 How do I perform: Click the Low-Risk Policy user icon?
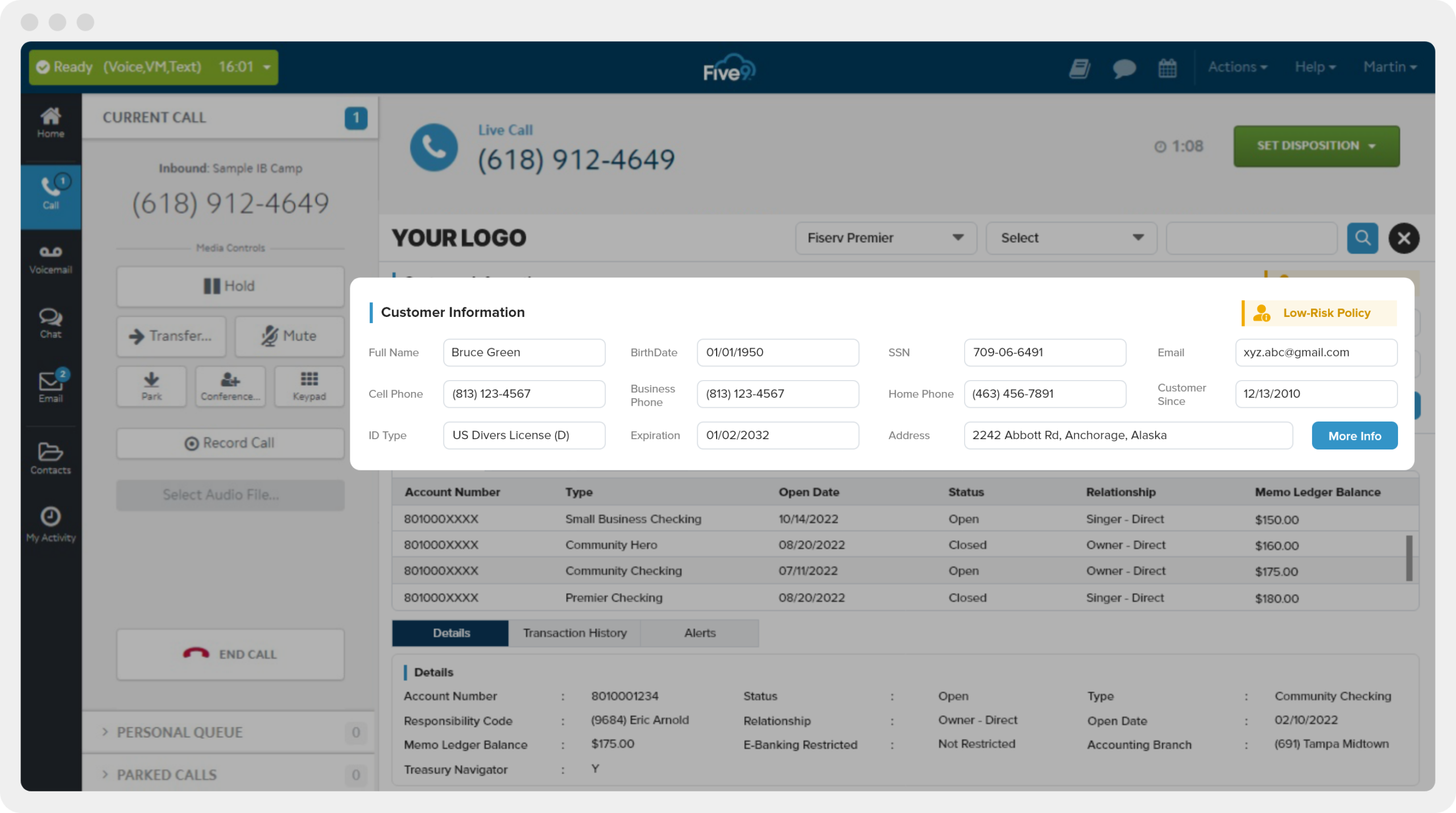pyautogui.click(x=1261, y=313)
